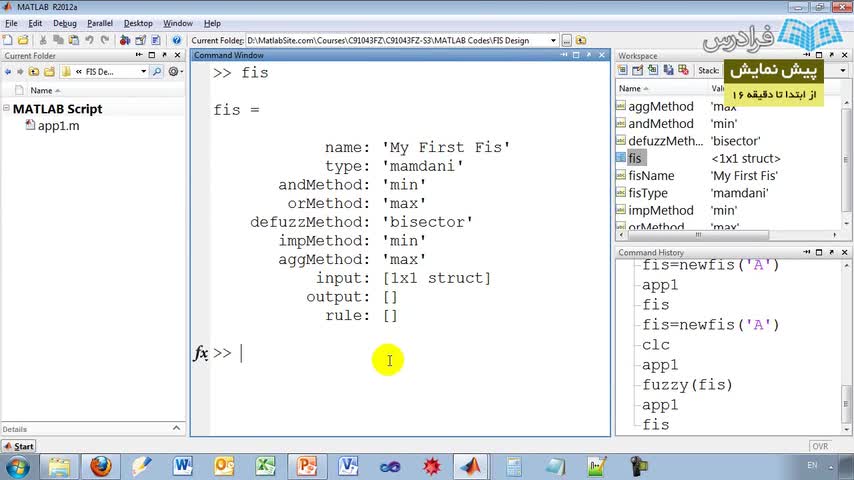The image size is (854, 480).
Task: Open the Window menu
Action: [x=178, y=23]
